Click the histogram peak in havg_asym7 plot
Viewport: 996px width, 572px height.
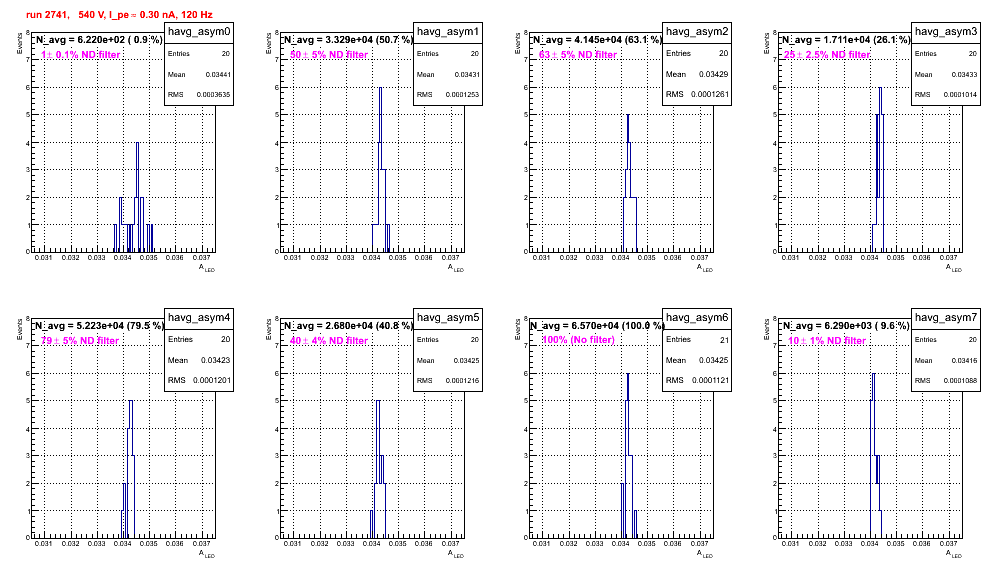[x=873, y=374]
